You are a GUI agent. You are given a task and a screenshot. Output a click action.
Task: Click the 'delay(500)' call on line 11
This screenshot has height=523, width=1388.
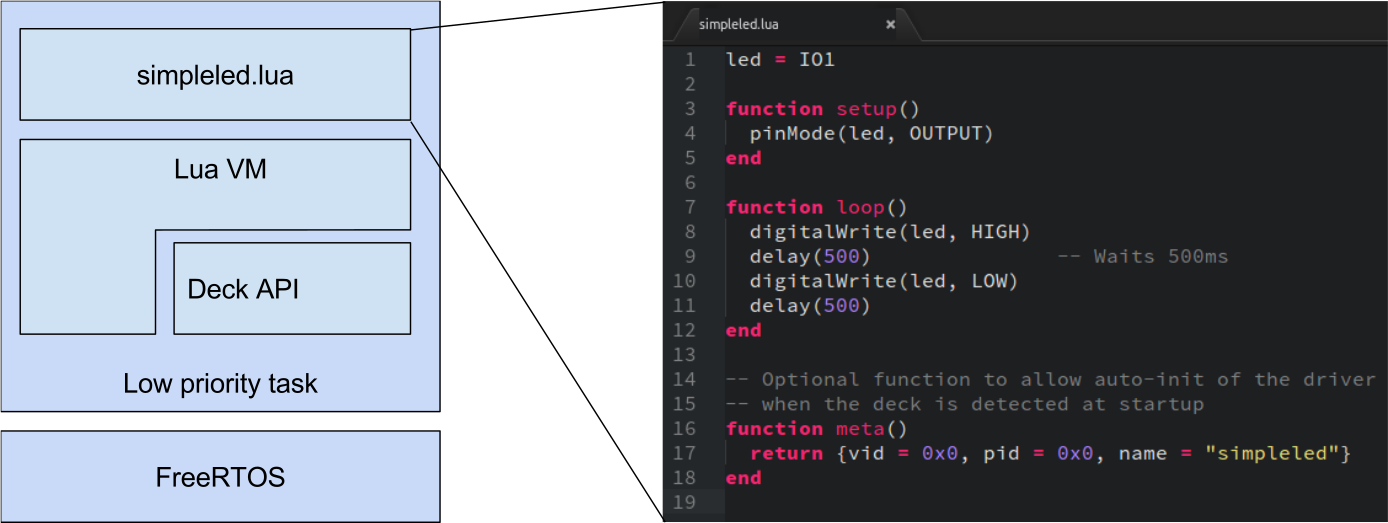(810, 306)
